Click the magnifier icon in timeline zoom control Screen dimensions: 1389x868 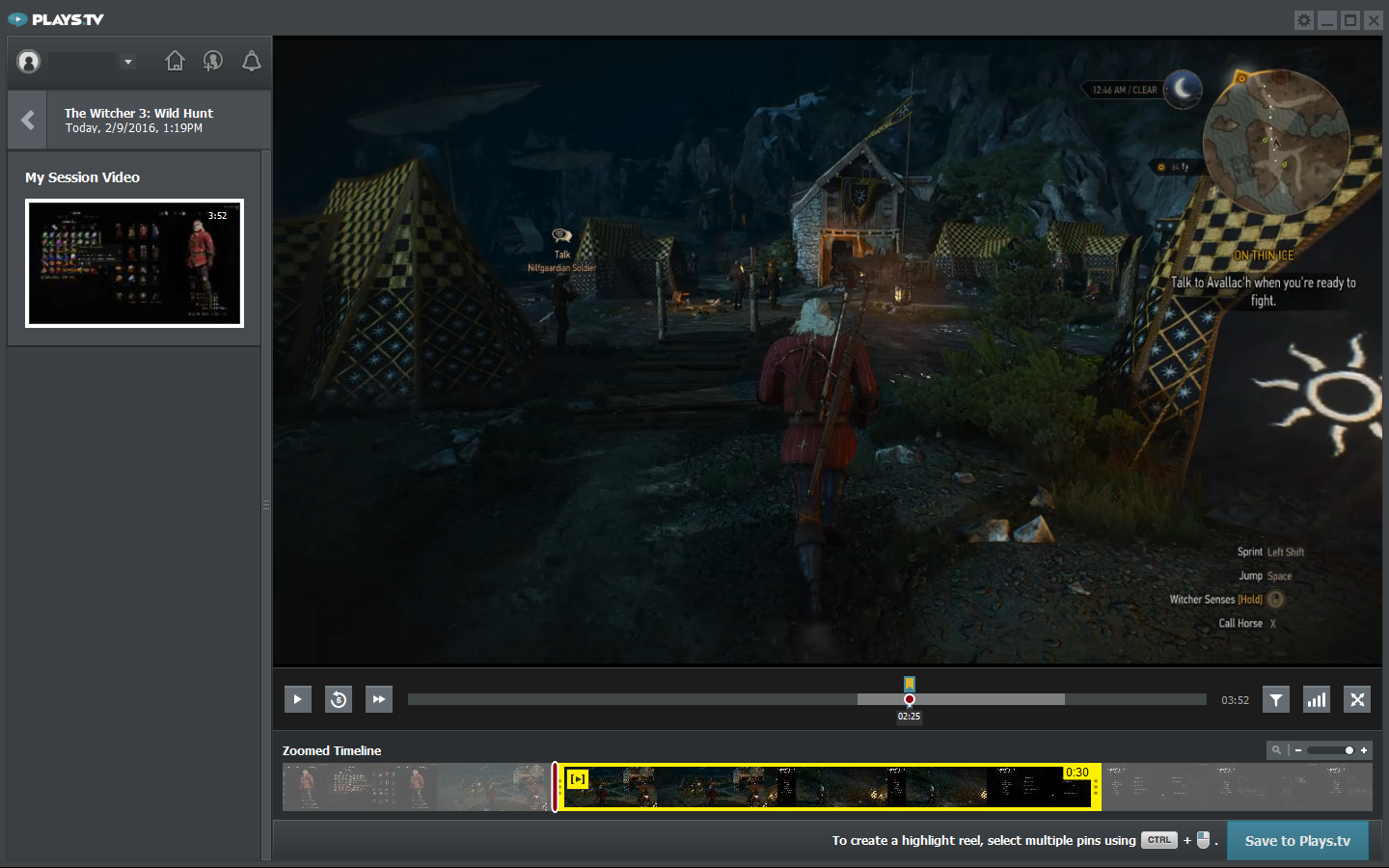[1276, 749]
